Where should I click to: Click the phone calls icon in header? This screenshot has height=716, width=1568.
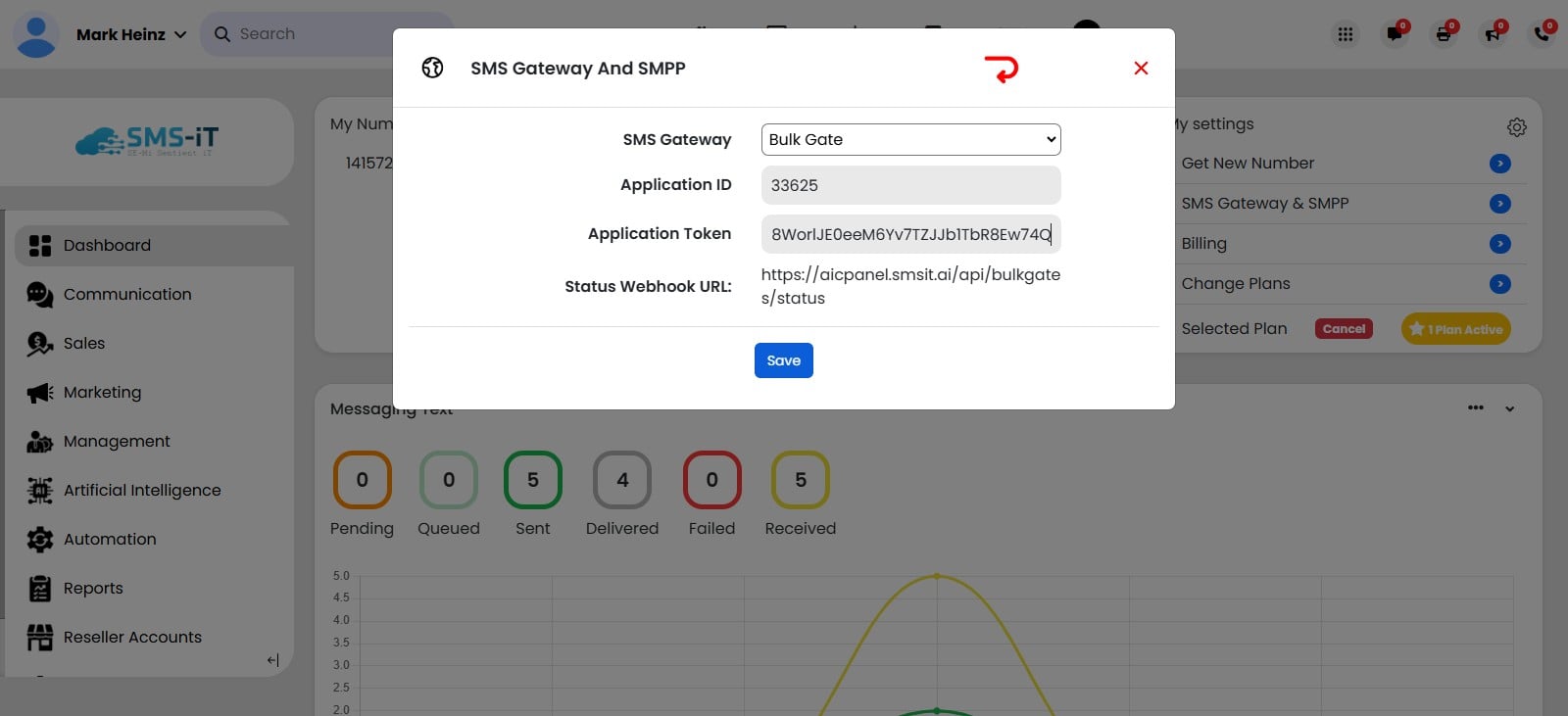[1542, 34]
